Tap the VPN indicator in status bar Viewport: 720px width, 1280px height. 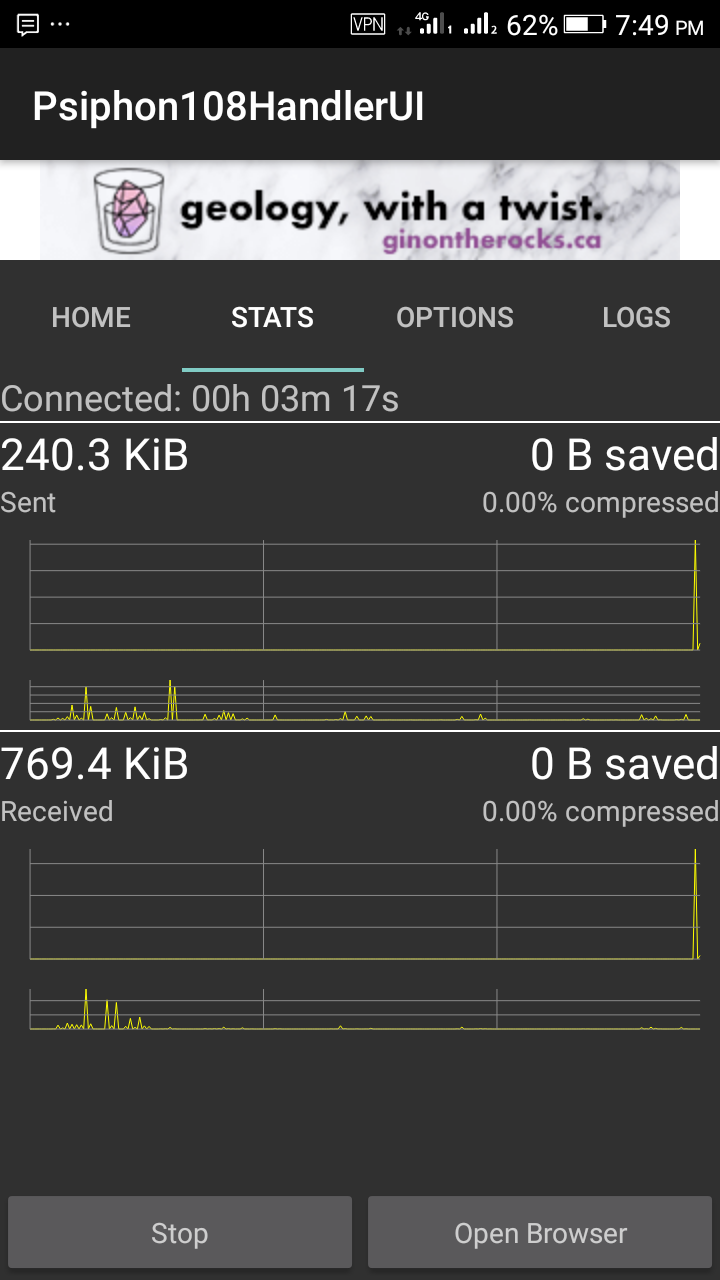tap(368, 24)
